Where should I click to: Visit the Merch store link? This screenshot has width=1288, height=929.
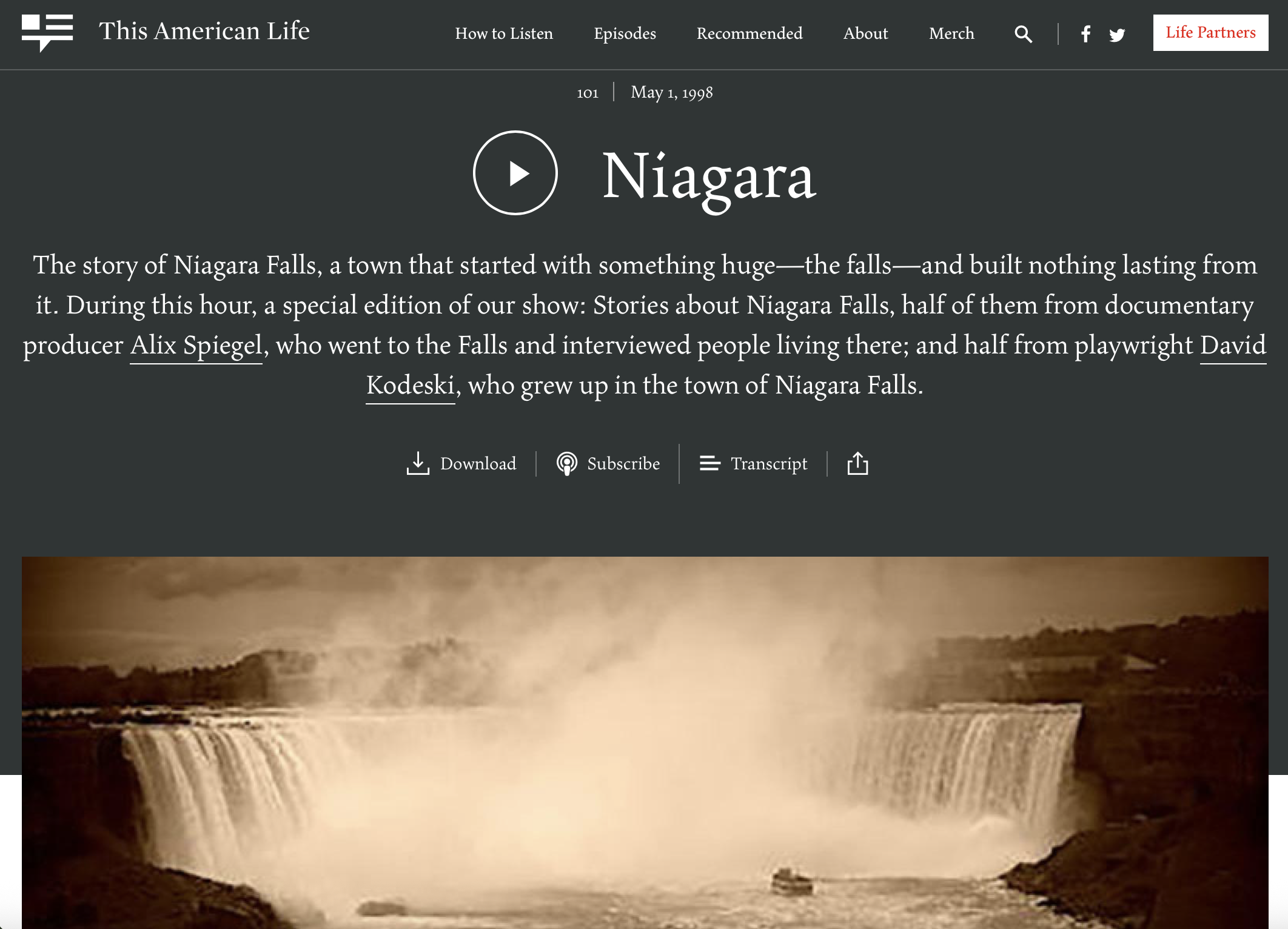(x=951, y=33)
